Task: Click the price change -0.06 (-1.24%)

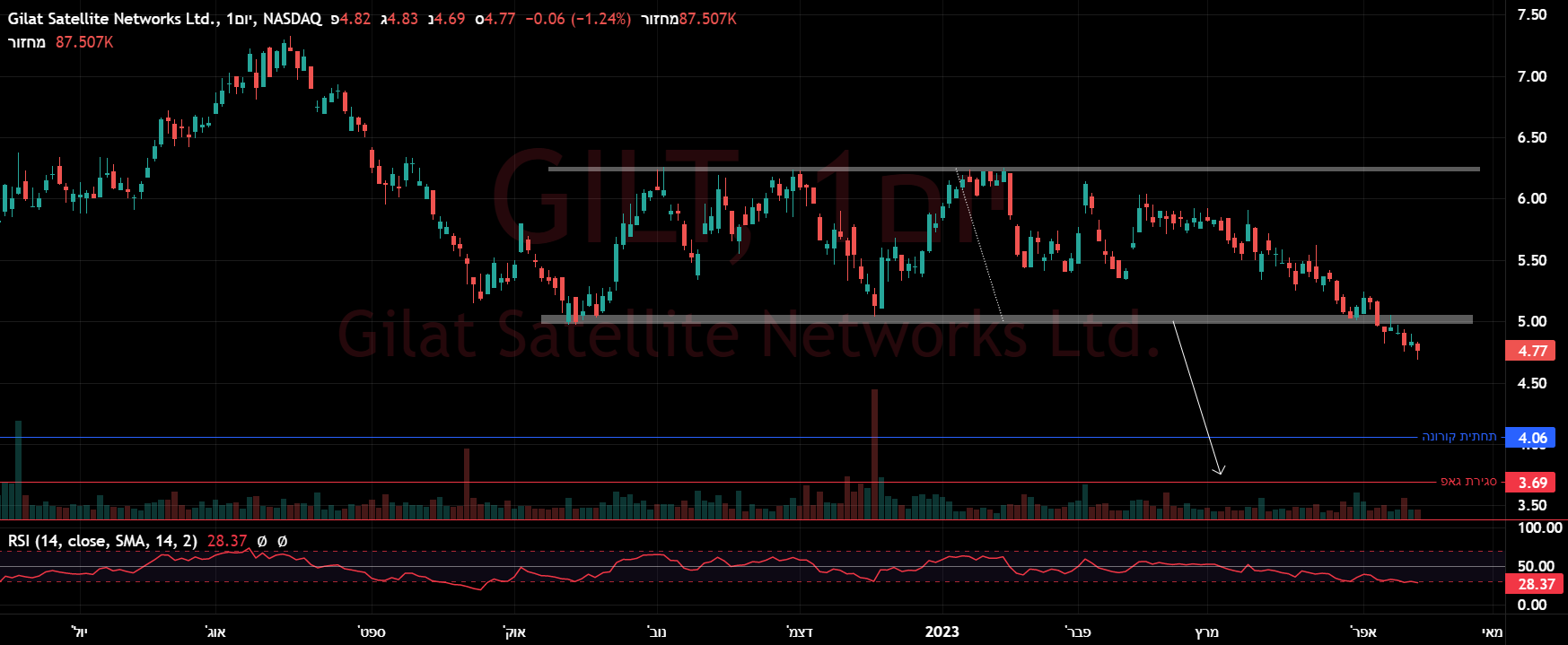Action: click(x=578, y=19)
